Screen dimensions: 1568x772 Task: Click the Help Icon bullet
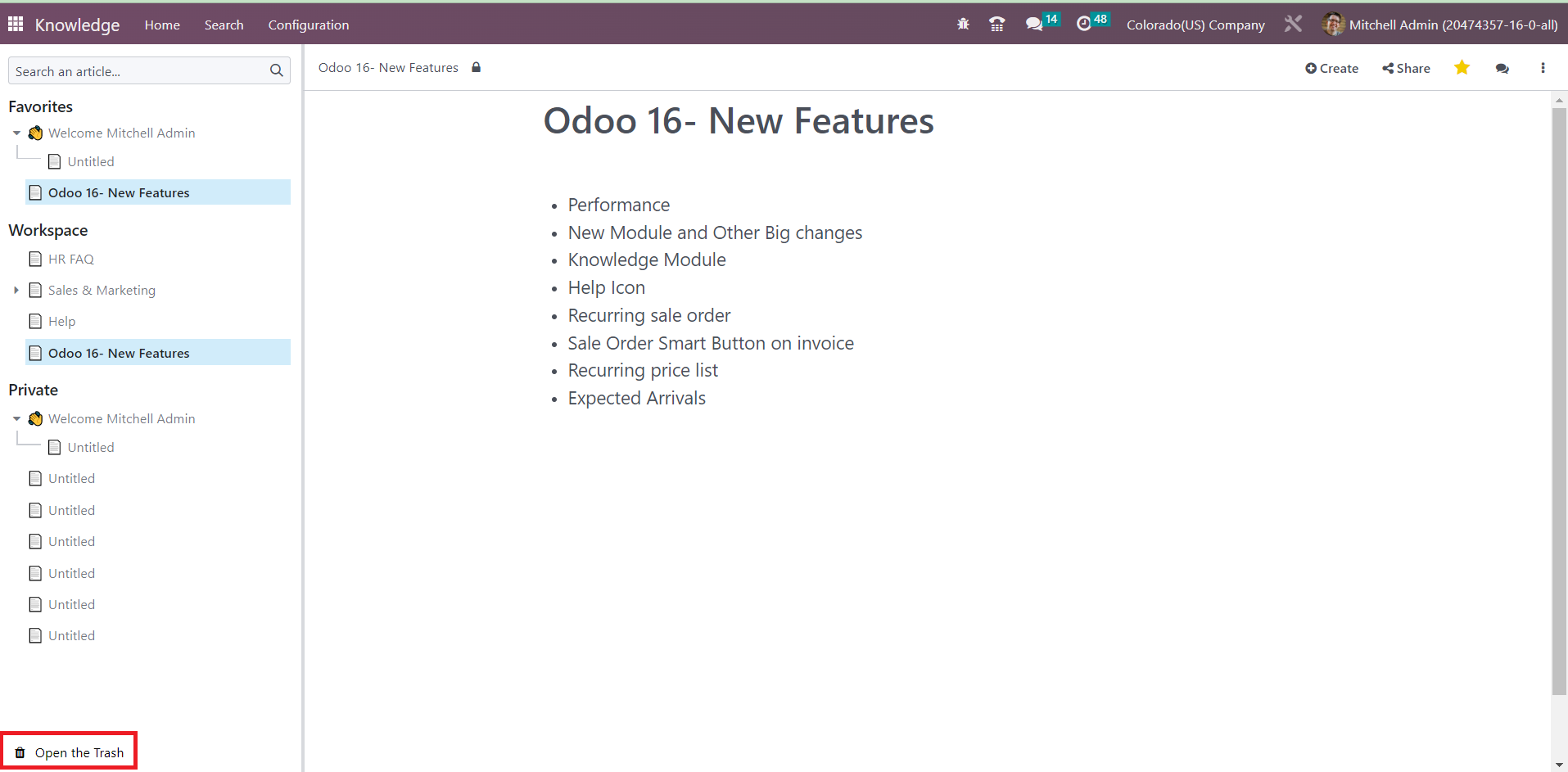point(607,287)
